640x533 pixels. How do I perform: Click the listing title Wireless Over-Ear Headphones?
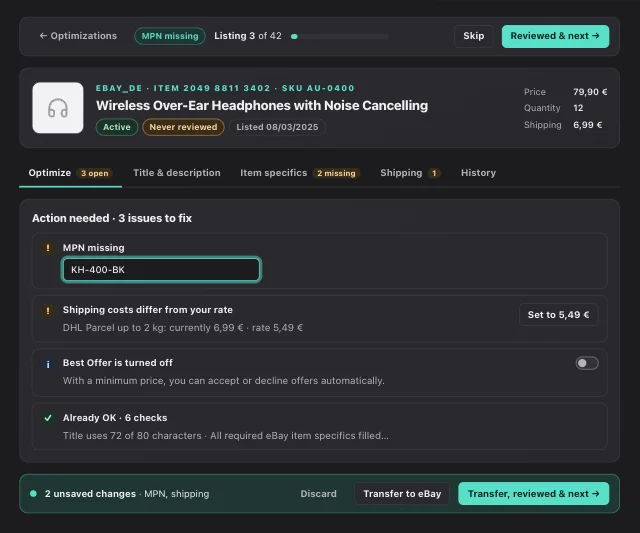pyautogui.click(x=262, y=106)
